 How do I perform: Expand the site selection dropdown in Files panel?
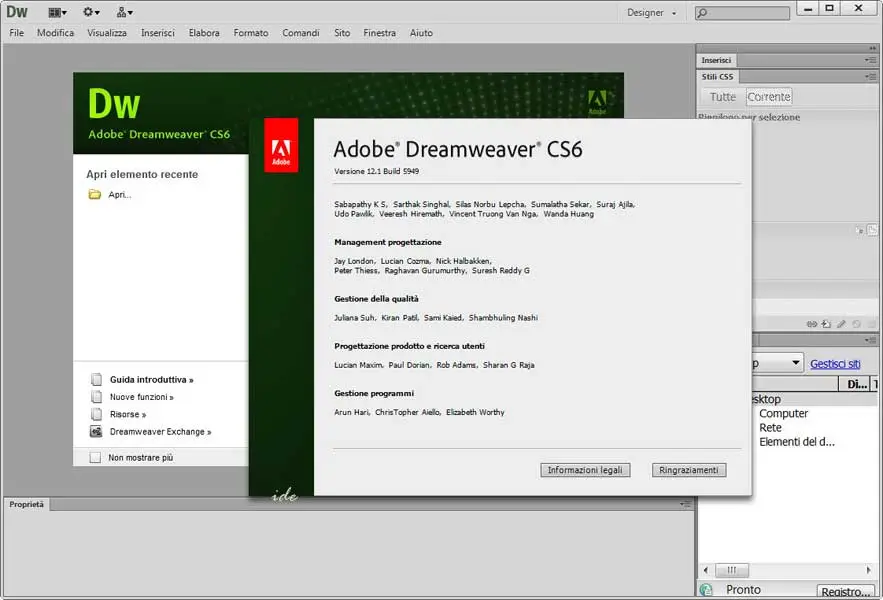795,363
